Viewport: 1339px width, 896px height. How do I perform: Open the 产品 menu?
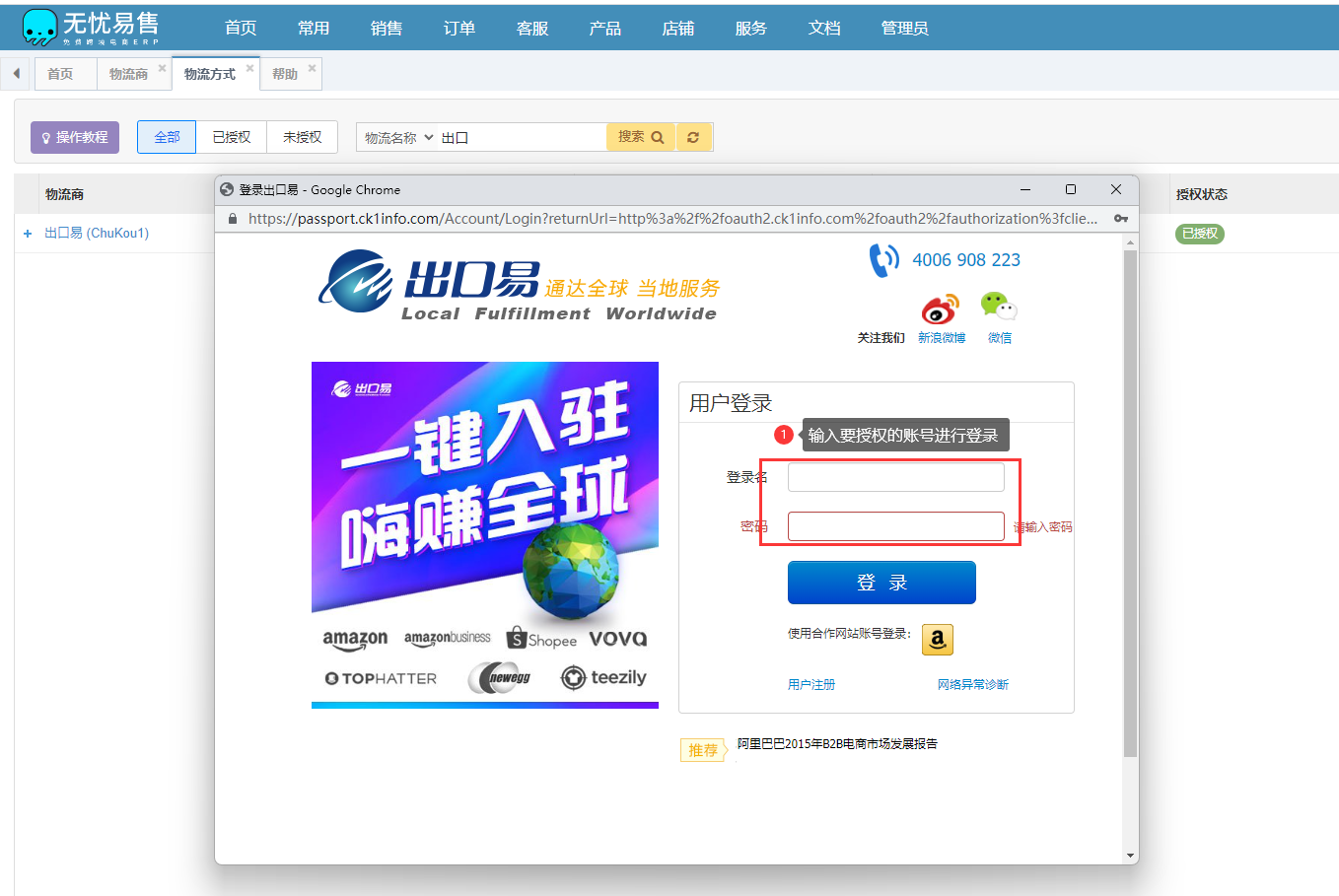point(605,29)
